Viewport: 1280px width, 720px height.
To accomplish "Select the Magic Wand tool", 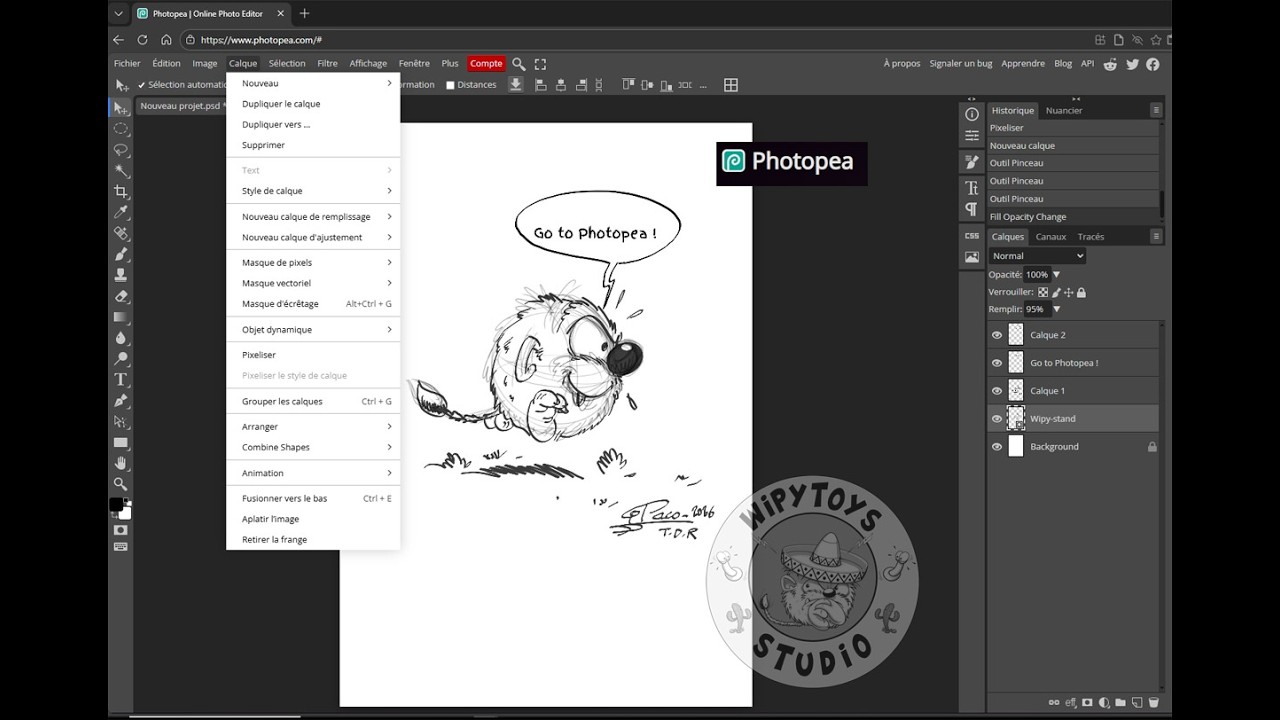I will [x=121, y=170].
